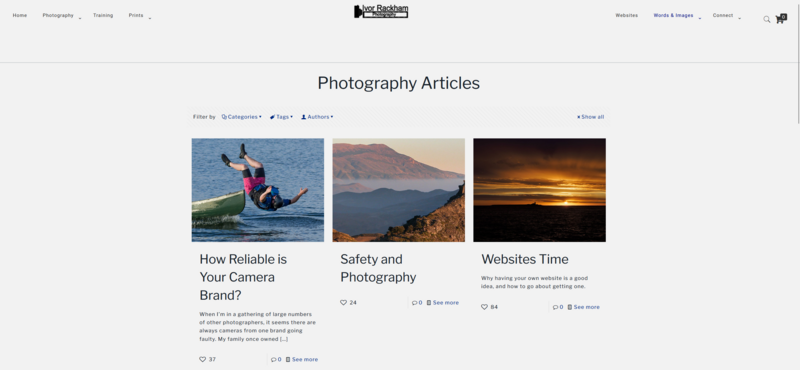Click the Websites Time excerpt text
The image size is (800, 370).
534,282
